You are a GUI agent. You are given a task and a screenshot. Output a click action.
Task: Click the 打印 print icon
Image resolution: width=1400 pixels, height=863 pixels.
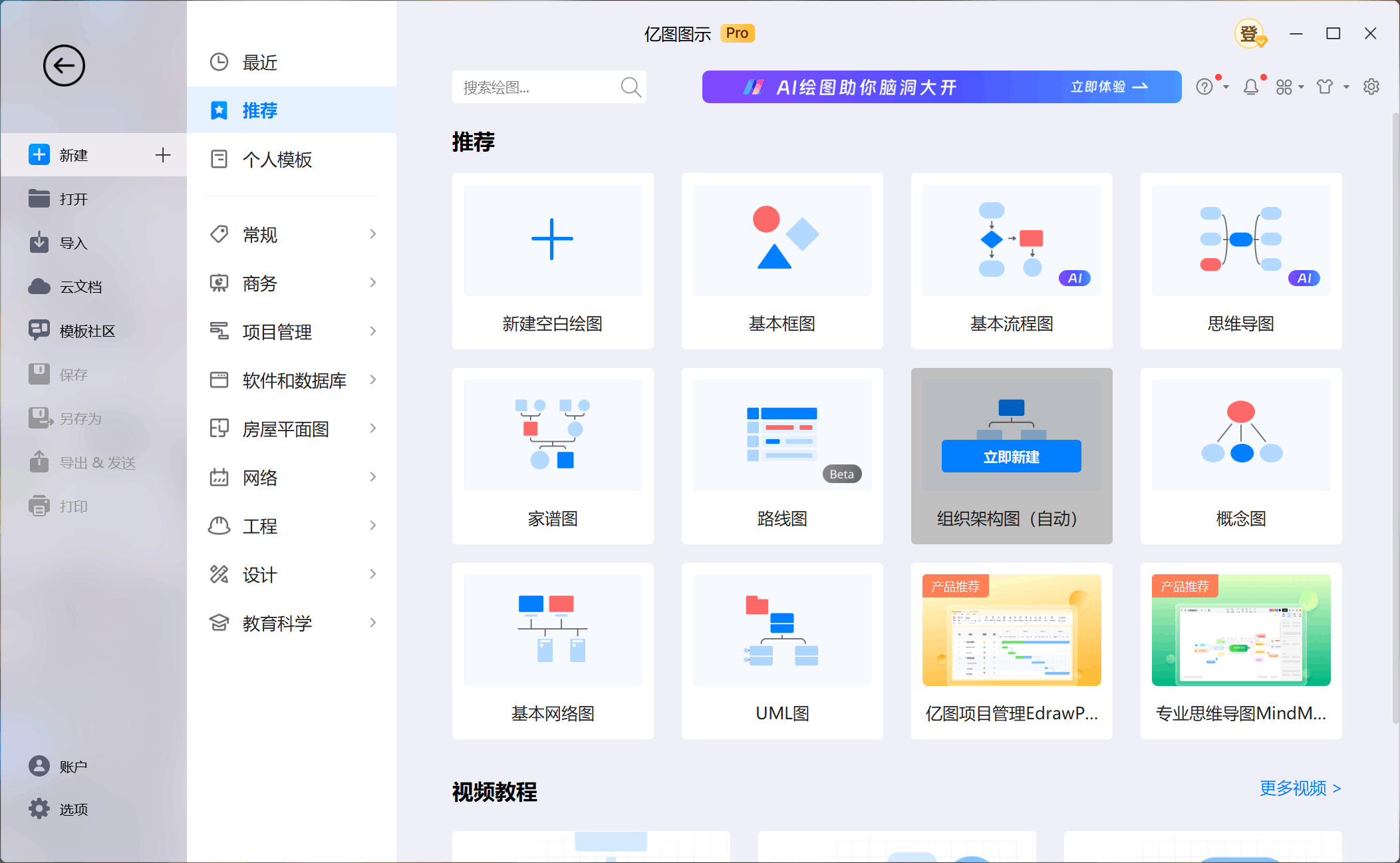[39, 506]
